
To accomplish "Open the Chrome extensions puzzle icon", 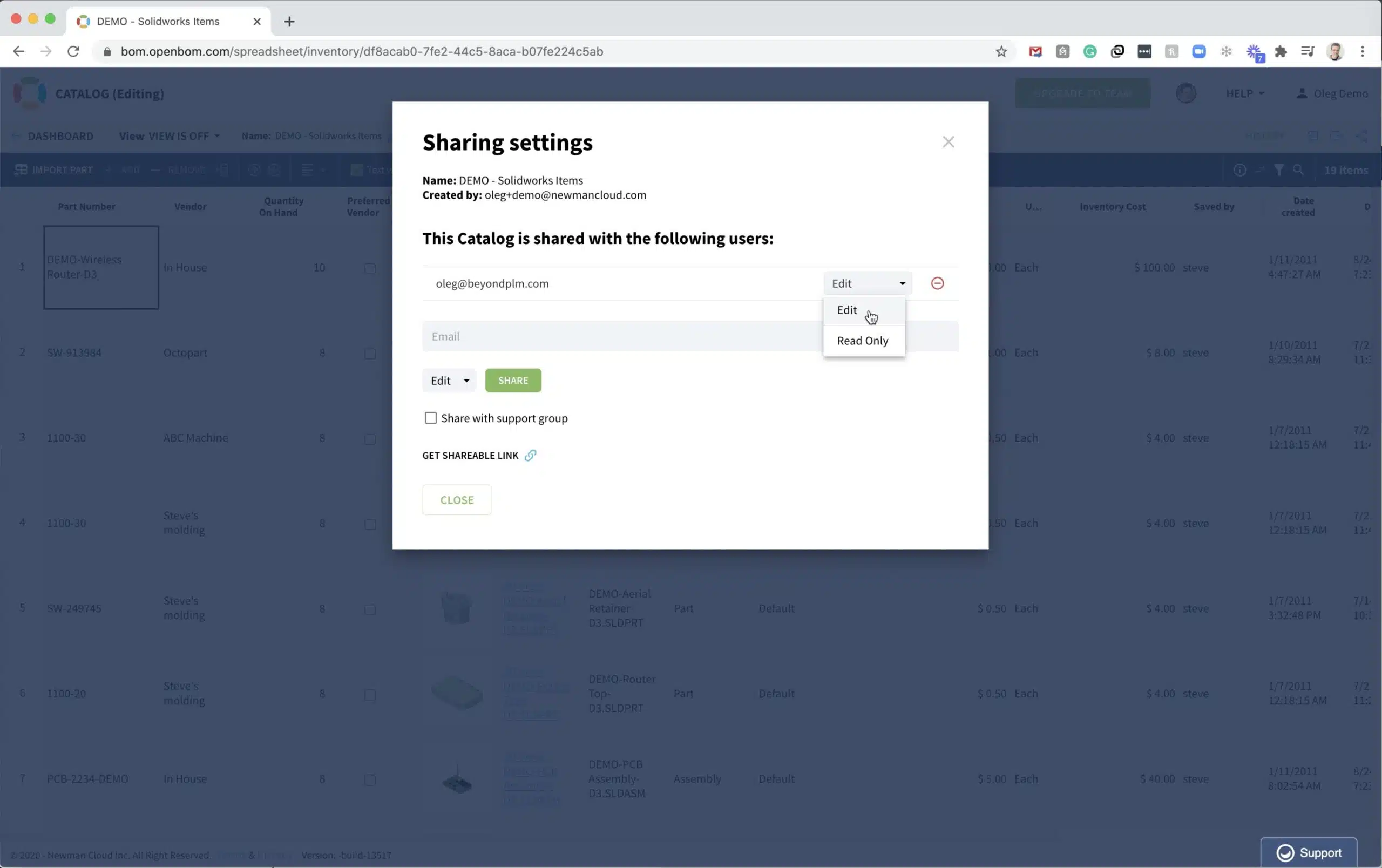I will coord(1281,52).
